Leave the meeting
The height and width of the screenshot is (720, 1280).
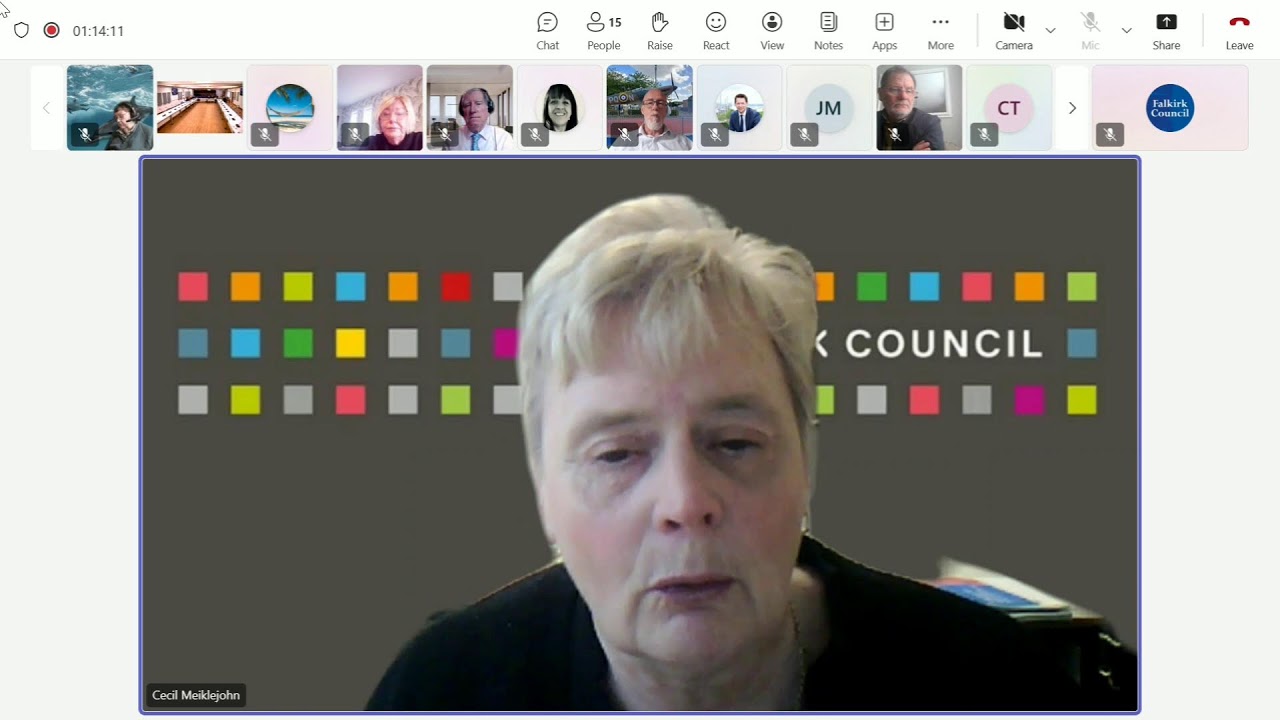[1239, 31]
